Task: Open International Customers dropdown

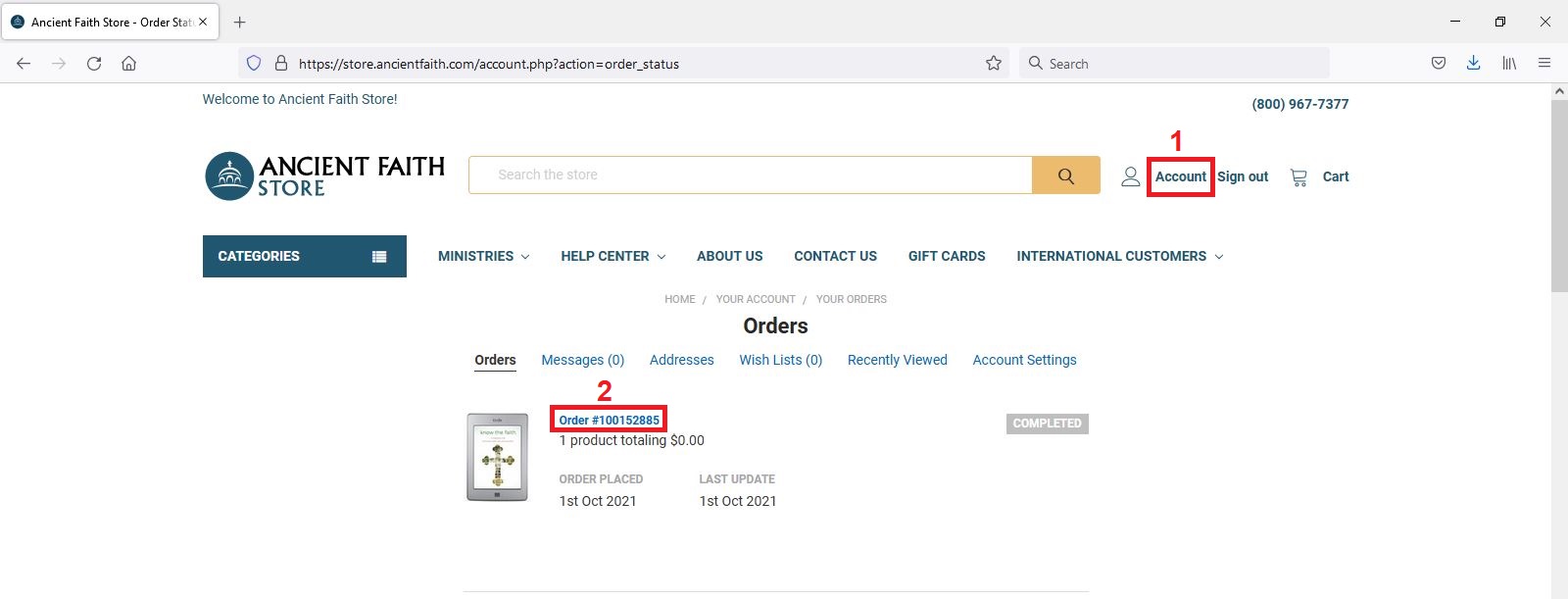Action: pos(1119,256)
